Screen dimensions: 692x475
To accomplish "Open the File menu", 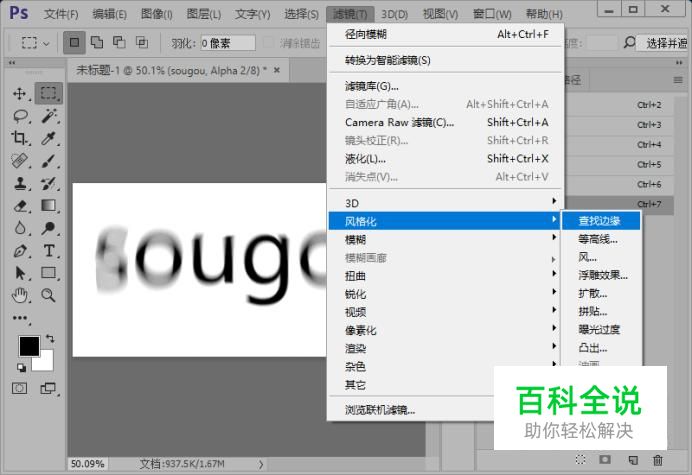I will pos(61,14).
